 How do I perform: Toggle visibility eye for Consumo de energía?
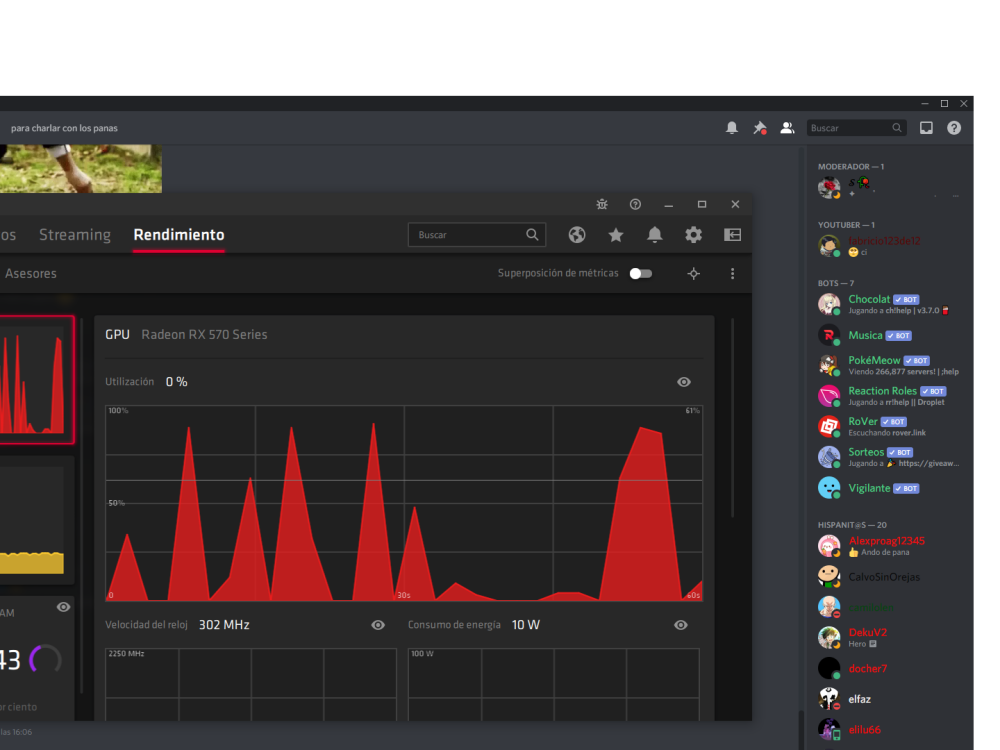(681, 625)
